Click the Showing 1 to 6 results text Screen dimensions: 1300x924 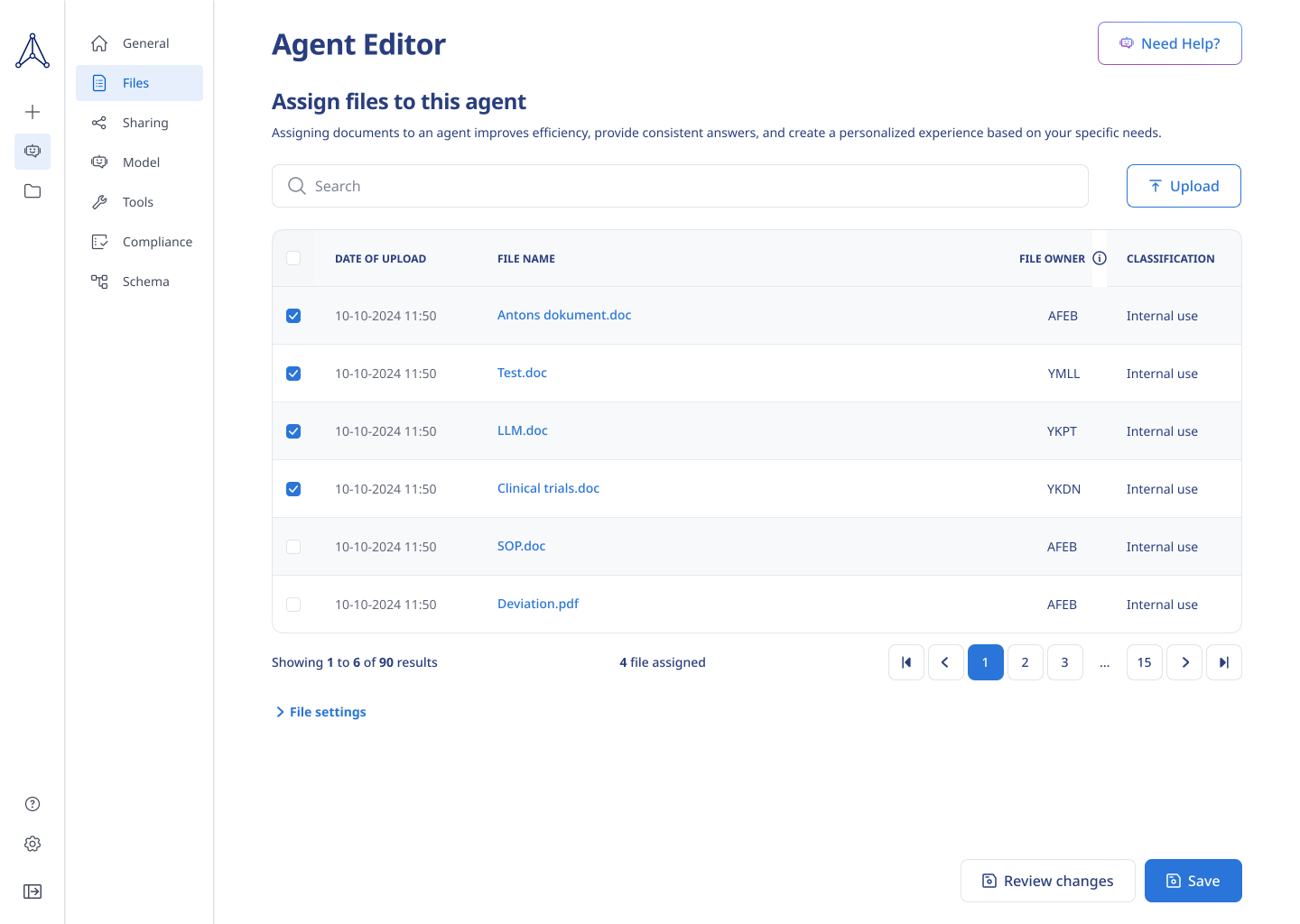pos(355,662)
